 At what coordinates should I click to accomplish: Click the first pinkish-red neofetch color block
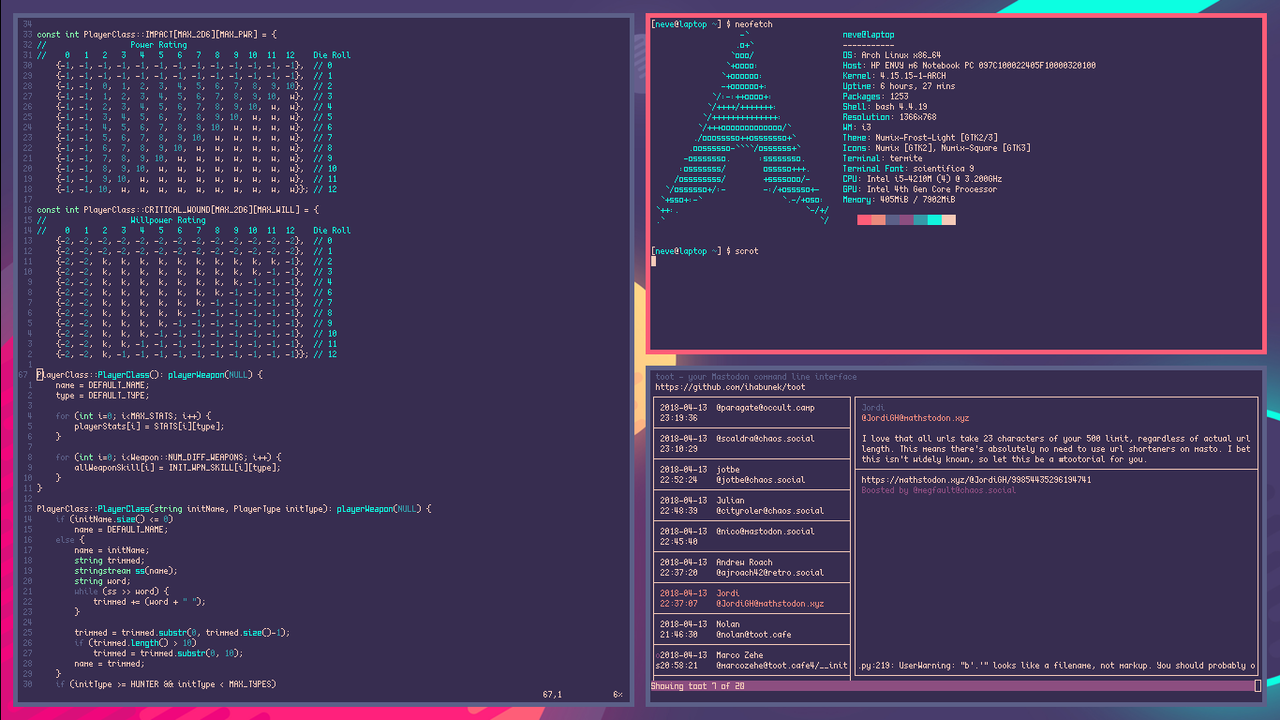864,220
